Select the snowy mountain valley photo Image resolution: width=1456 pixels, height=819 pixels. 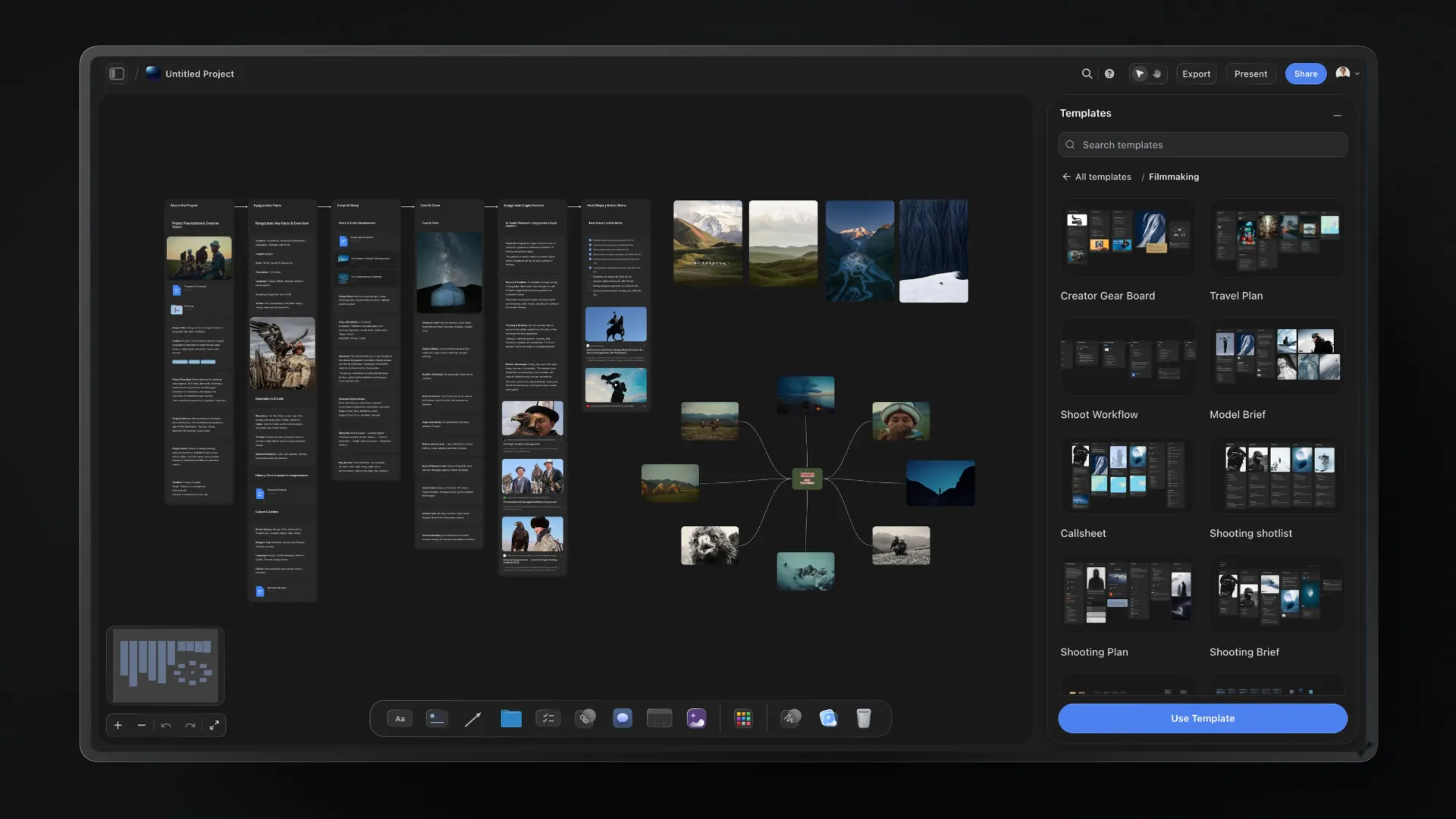coord(708,242)
